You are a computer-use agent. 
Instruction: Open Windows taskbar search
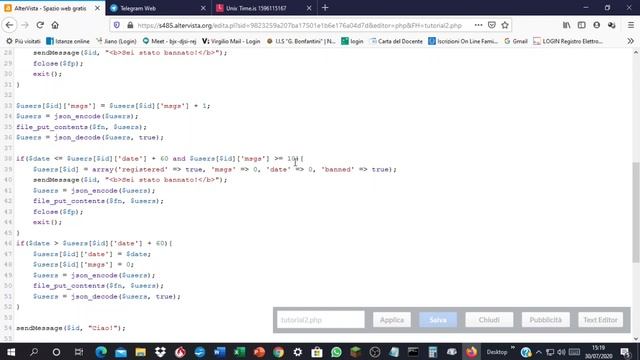pyautogui.click(x=34, y=352)
